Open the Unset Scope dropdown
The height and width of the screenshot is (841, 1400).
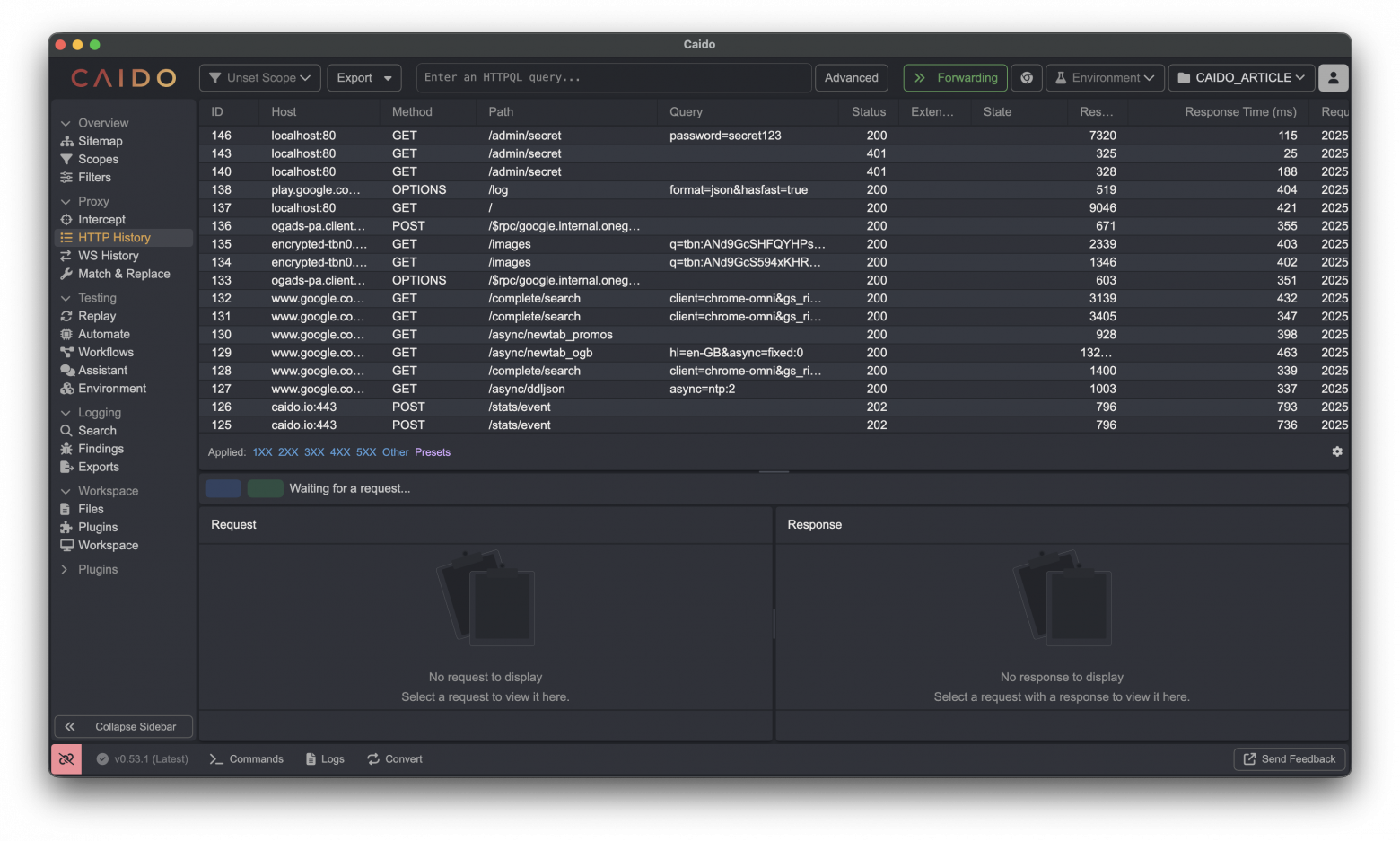click(259, 78)
